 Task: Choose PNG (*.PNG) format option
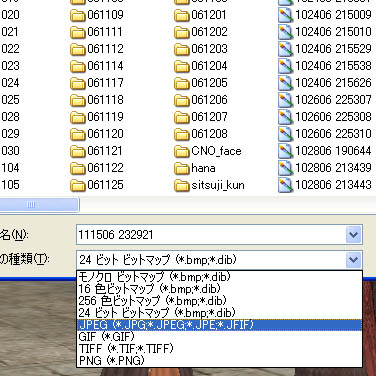click(219, 361)
